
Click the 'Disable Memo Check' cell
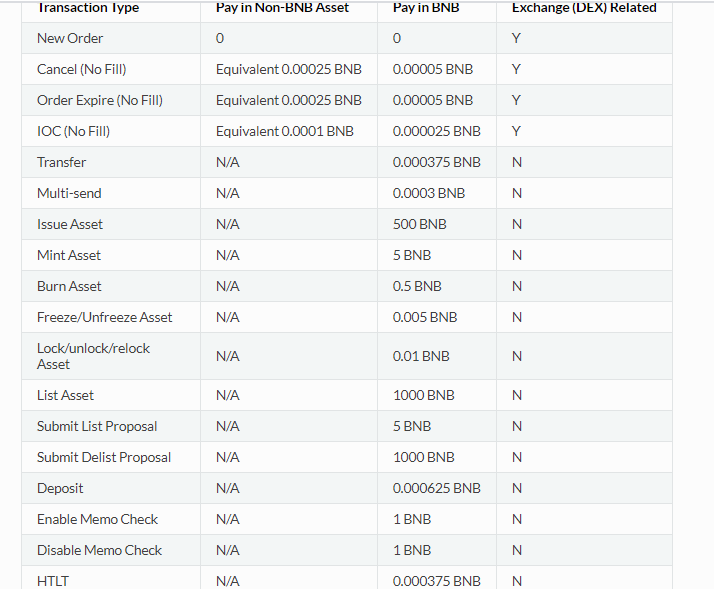click(x=99, y=550)
